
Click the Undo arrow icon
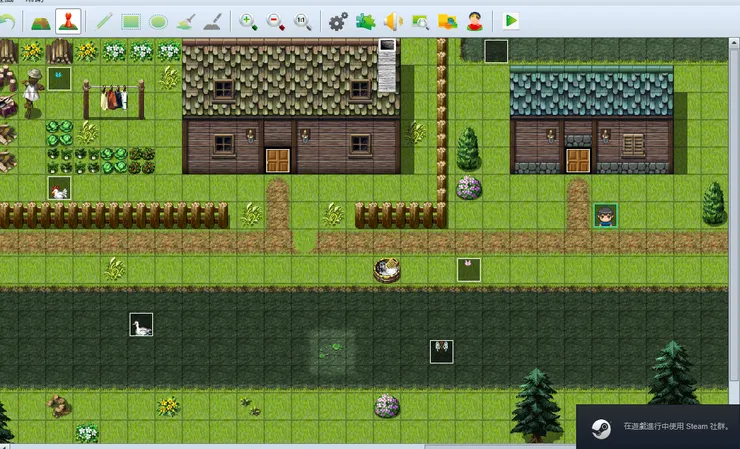[7, 22]
